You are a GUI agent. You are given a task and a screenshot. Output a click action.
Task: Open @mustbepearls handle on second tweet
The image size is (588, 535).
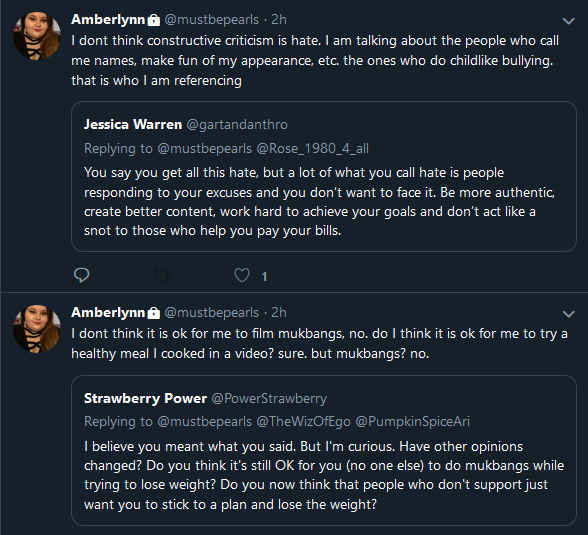(x=212, y=312)
